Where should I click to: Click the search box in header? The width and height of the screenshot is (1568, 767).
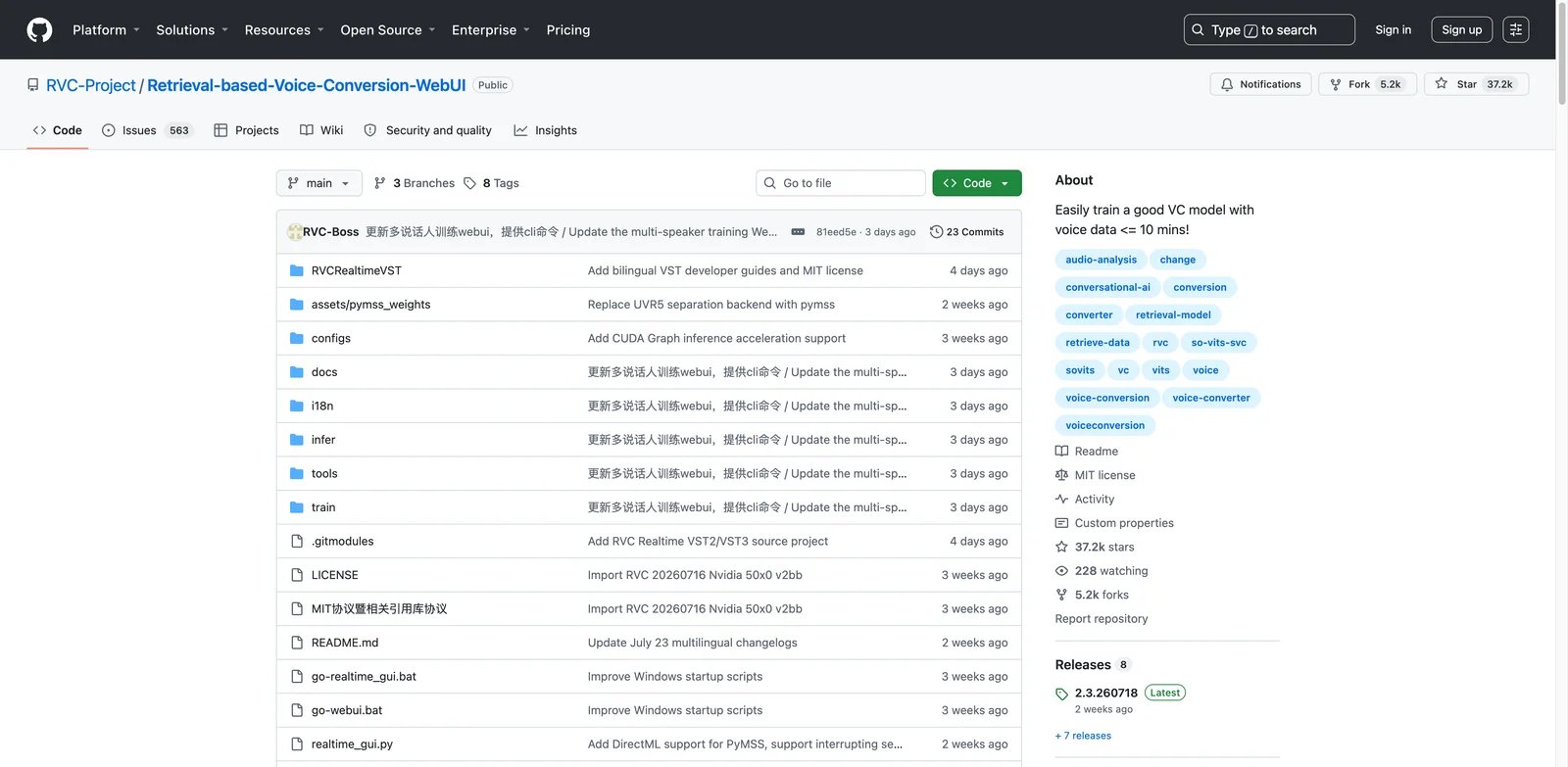coord(1269,29)
